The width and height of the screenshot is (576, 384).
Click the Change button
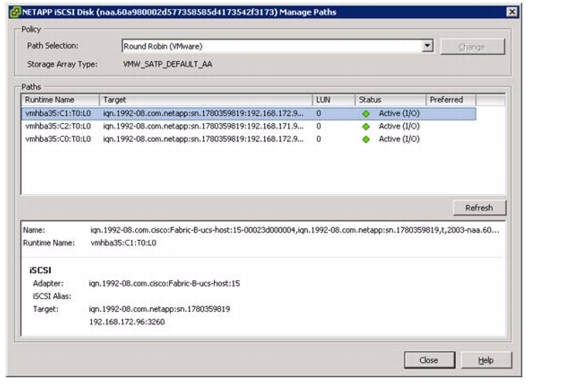472,47
